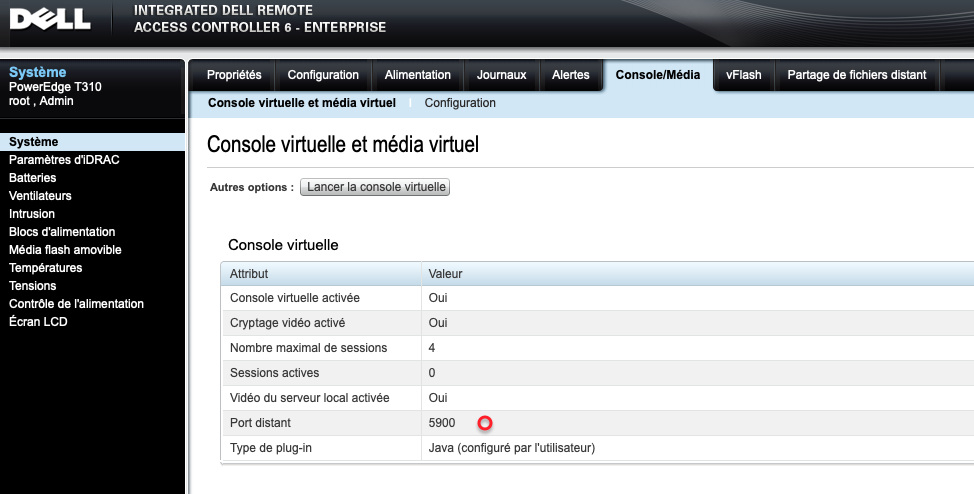Screen dimensions: 974x494
Task: Open the vFlash tab
Action: point(744,75)
